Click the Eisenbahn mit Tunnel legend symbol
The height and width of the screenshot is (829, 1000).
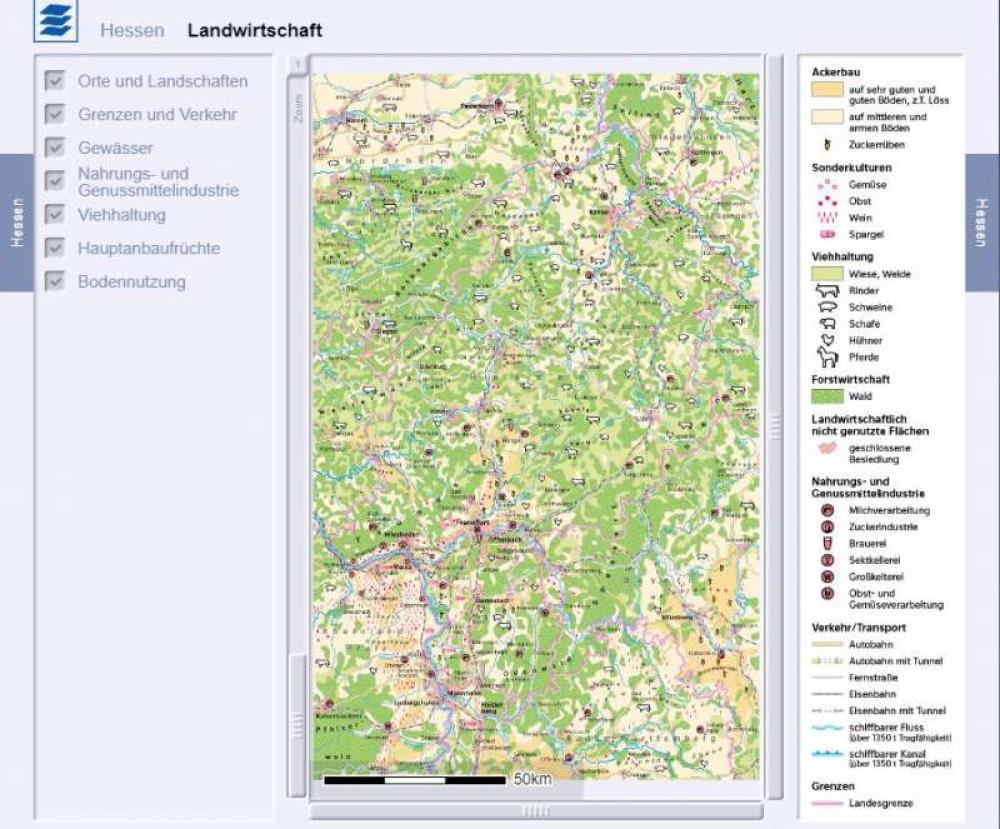[x=827, y=710]
